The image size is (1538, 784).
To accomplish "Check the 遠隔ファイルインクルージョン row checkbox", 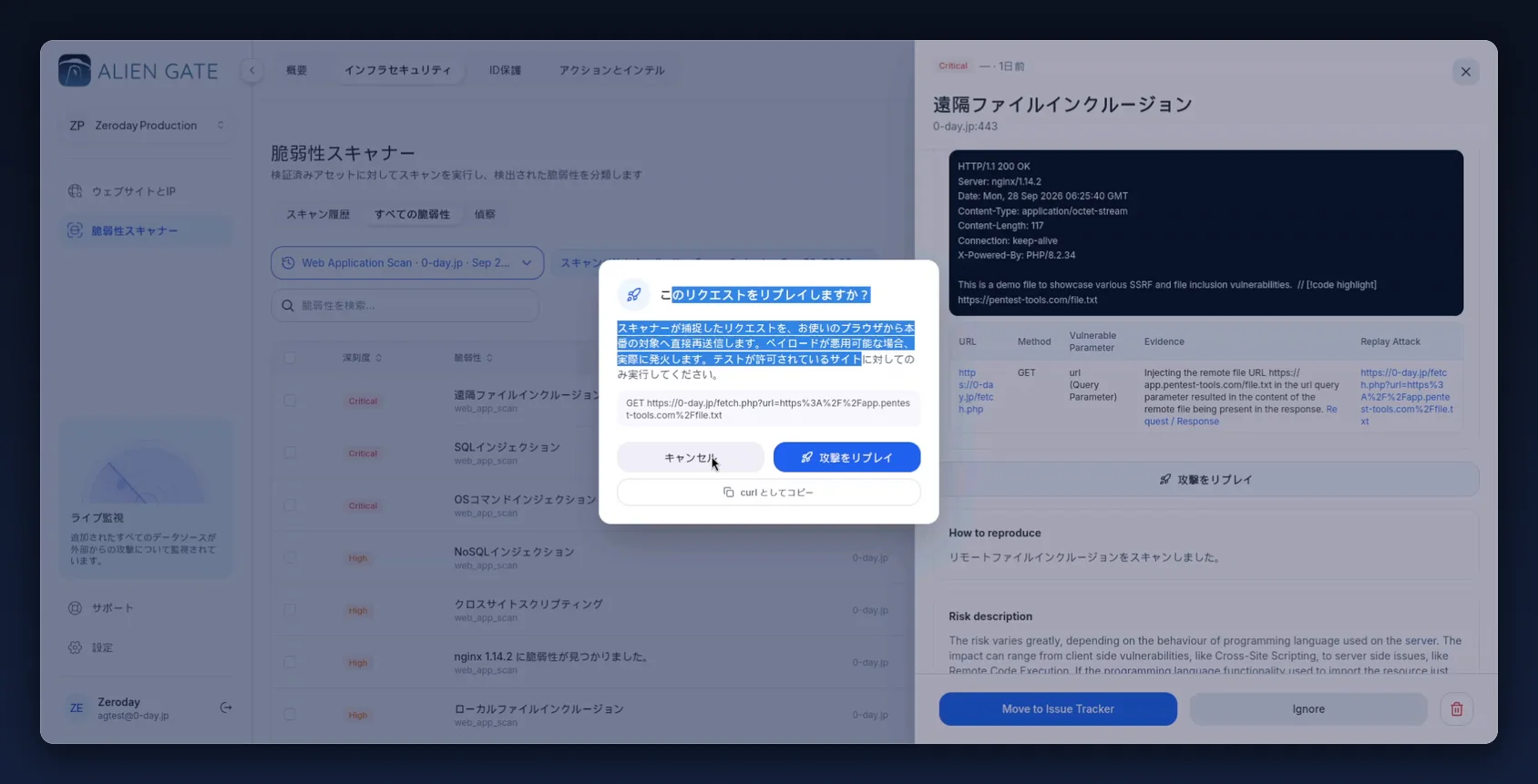I will click(x=289, y=401).
